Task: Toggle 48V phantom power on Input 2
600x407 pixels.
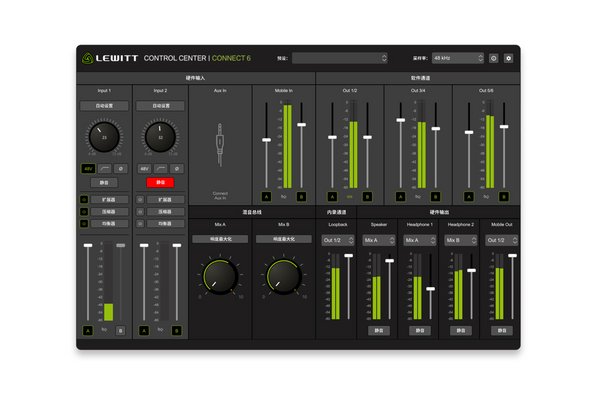Action: 146,168
